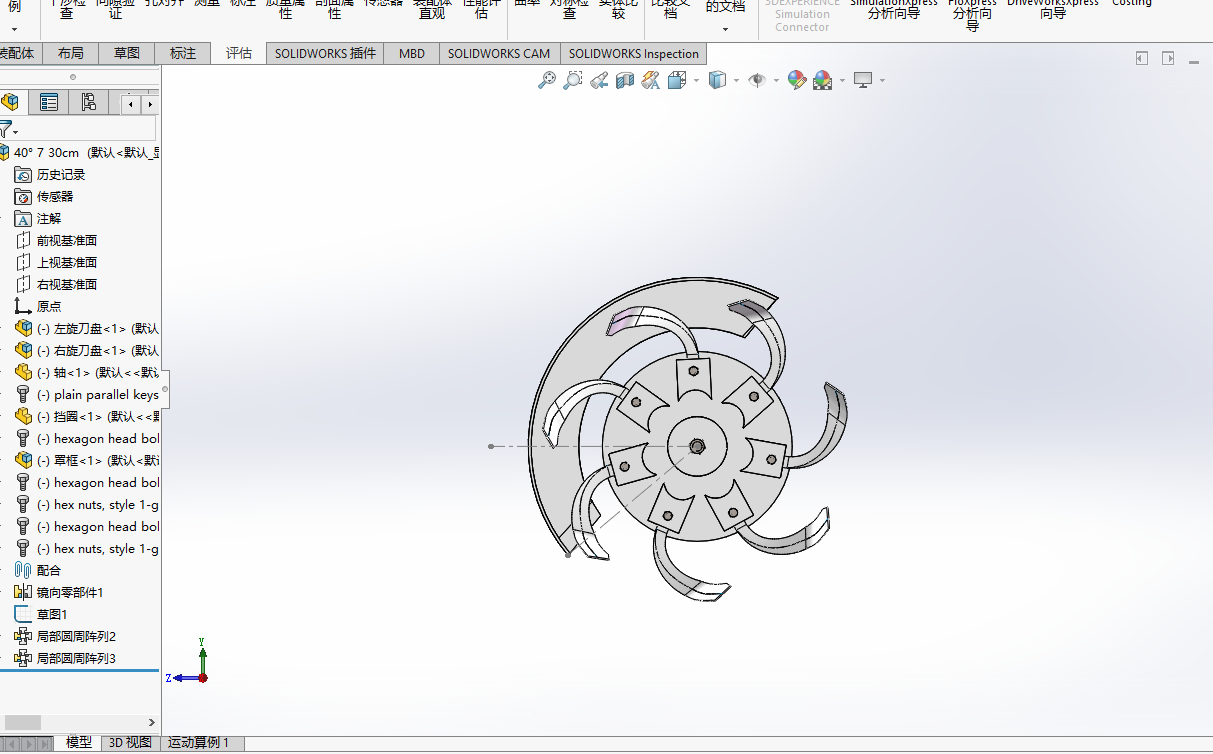
Task: Switch to the 草图 ribbon tab
Action: (127, 54)
